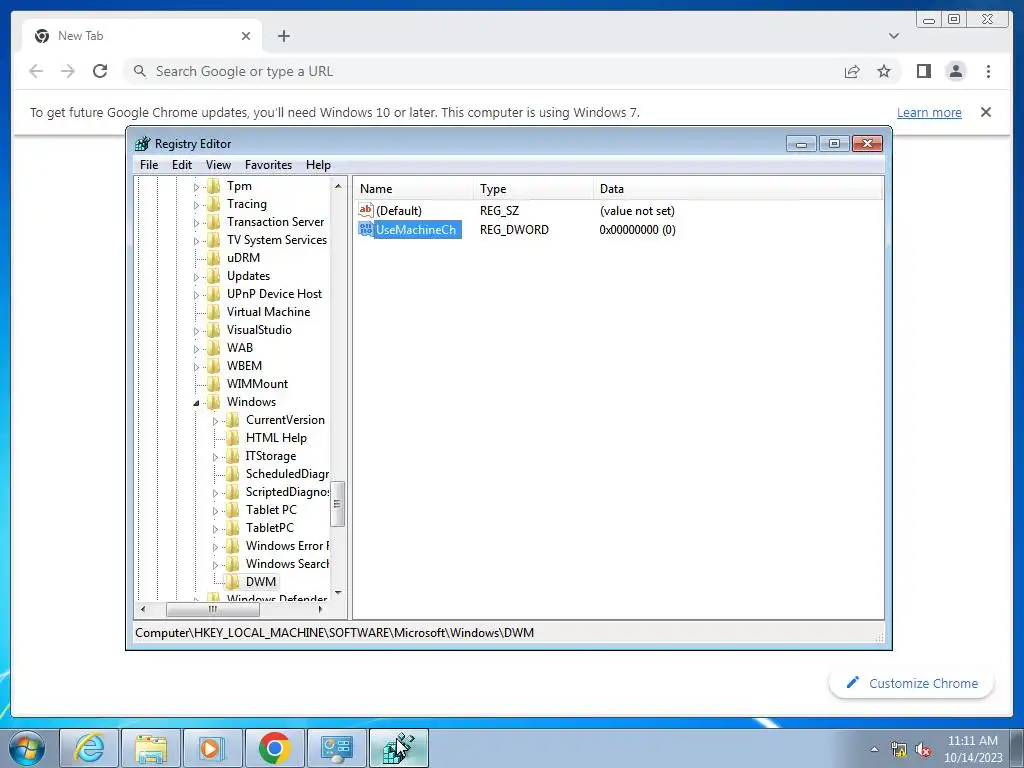Select the TabletPC tree item

270,528
